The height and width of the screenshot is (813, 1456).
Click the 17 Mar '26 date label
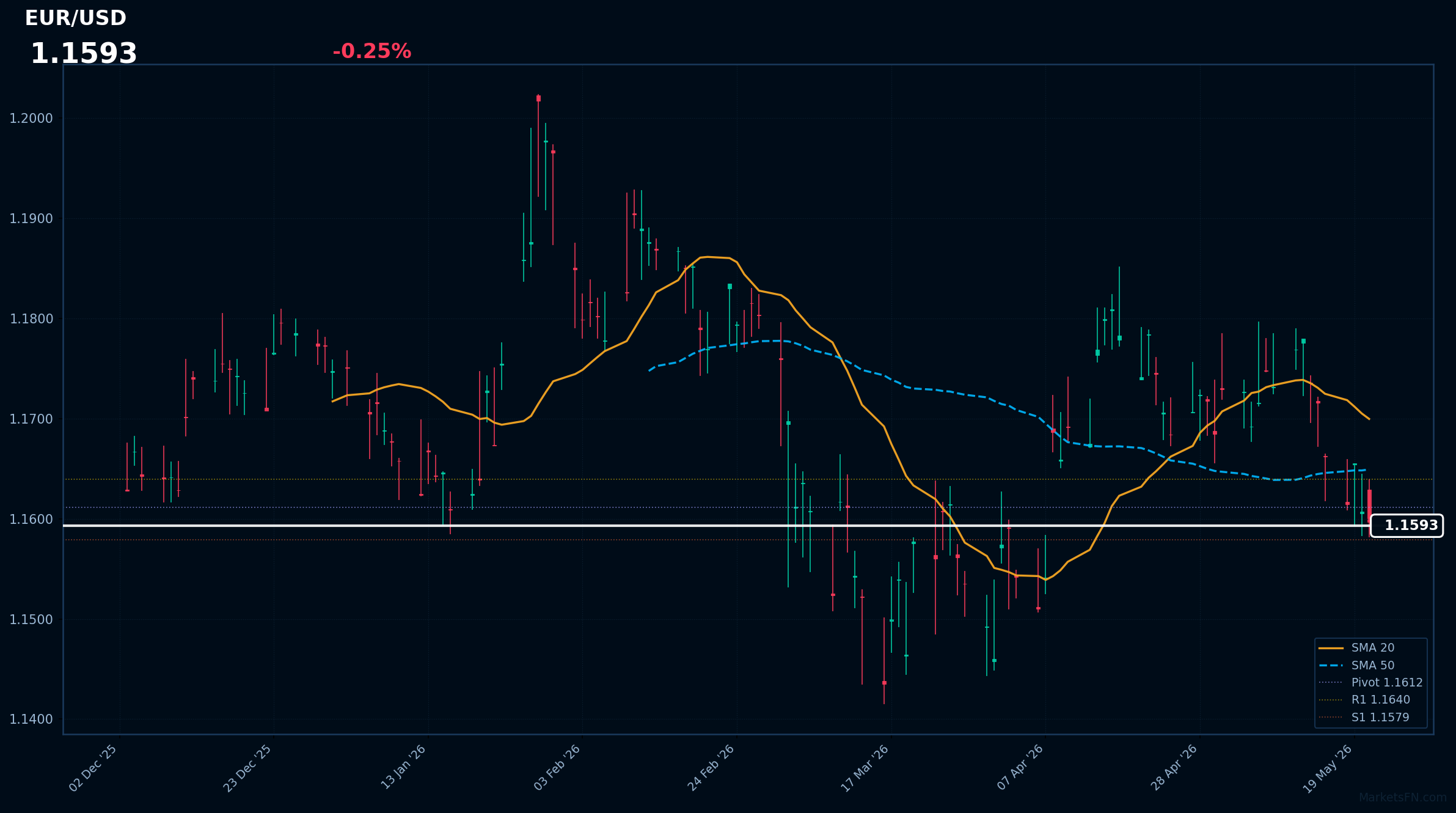coord(865,768)
